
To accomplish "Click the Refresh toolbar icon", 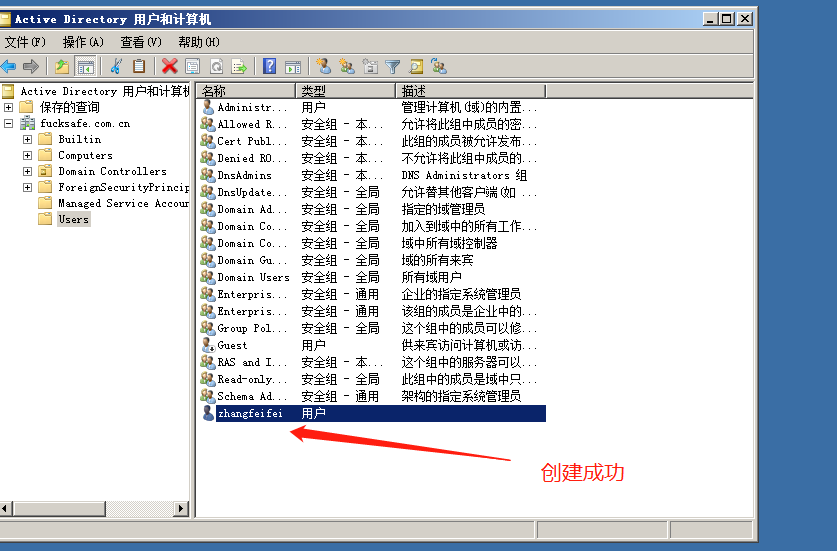I will [x=216, y=66].
